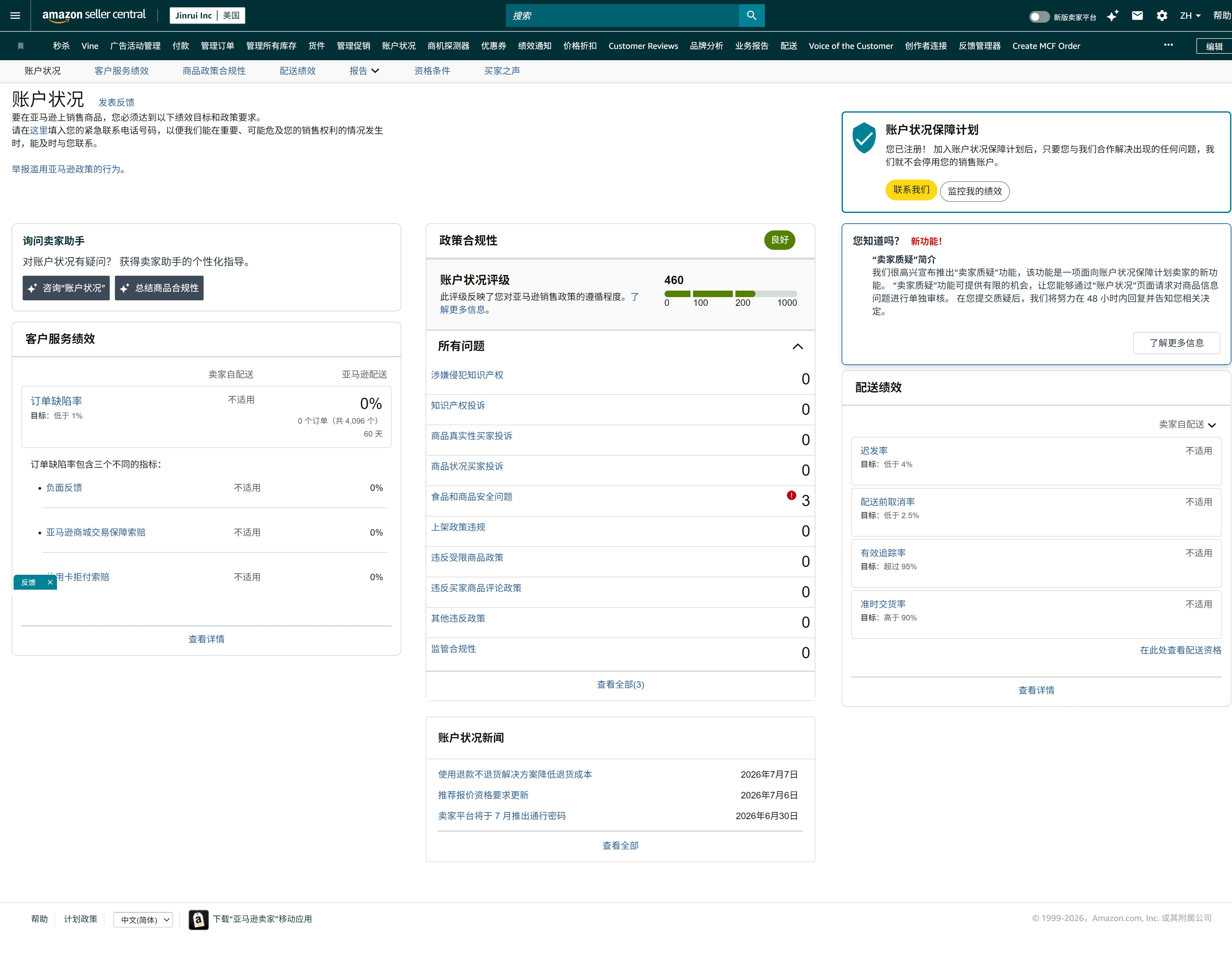The image size is (1232, 956).
Task: Click the 咨询“账户状况” assistant button
Action: tap(66, 288)
